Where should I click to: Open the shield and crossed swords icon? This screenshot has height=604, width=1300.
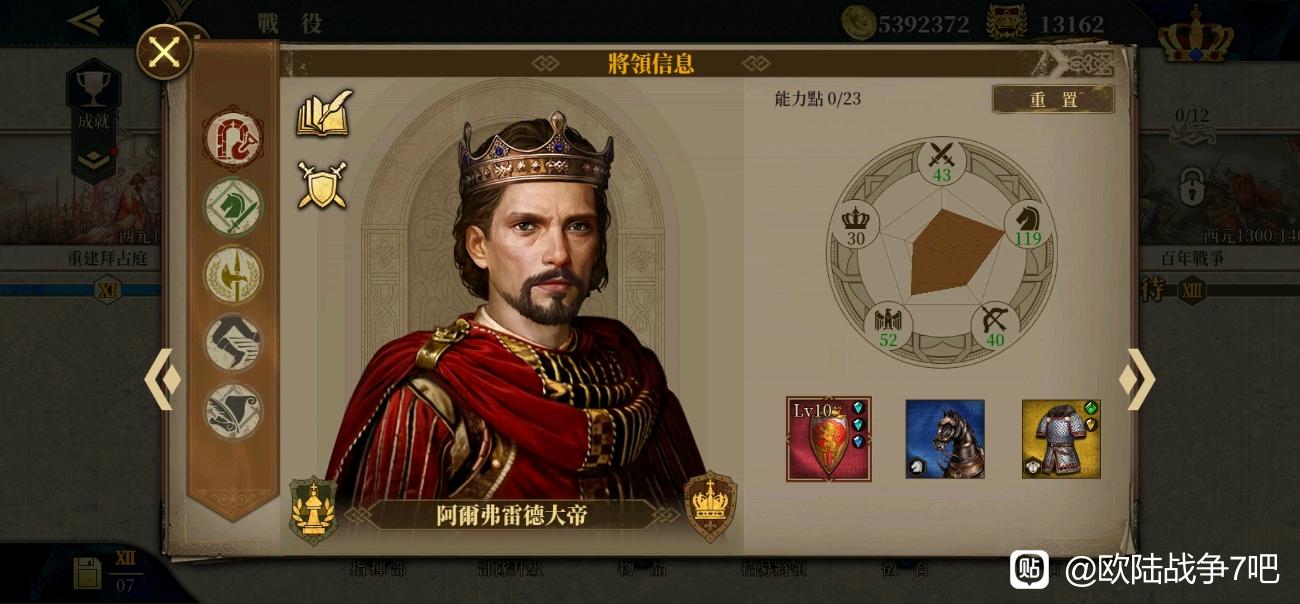(x=322, y=186)
